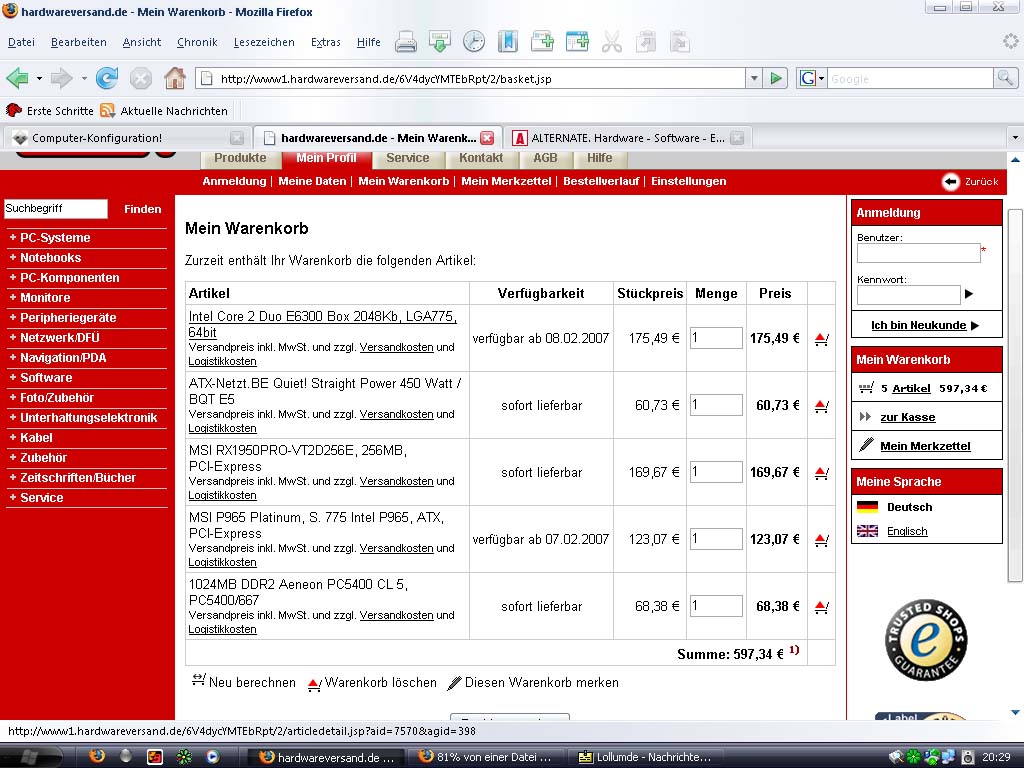
Task: Click the page vertical scrollbar
Action: pyautogui.click(x=1014, y=396)
